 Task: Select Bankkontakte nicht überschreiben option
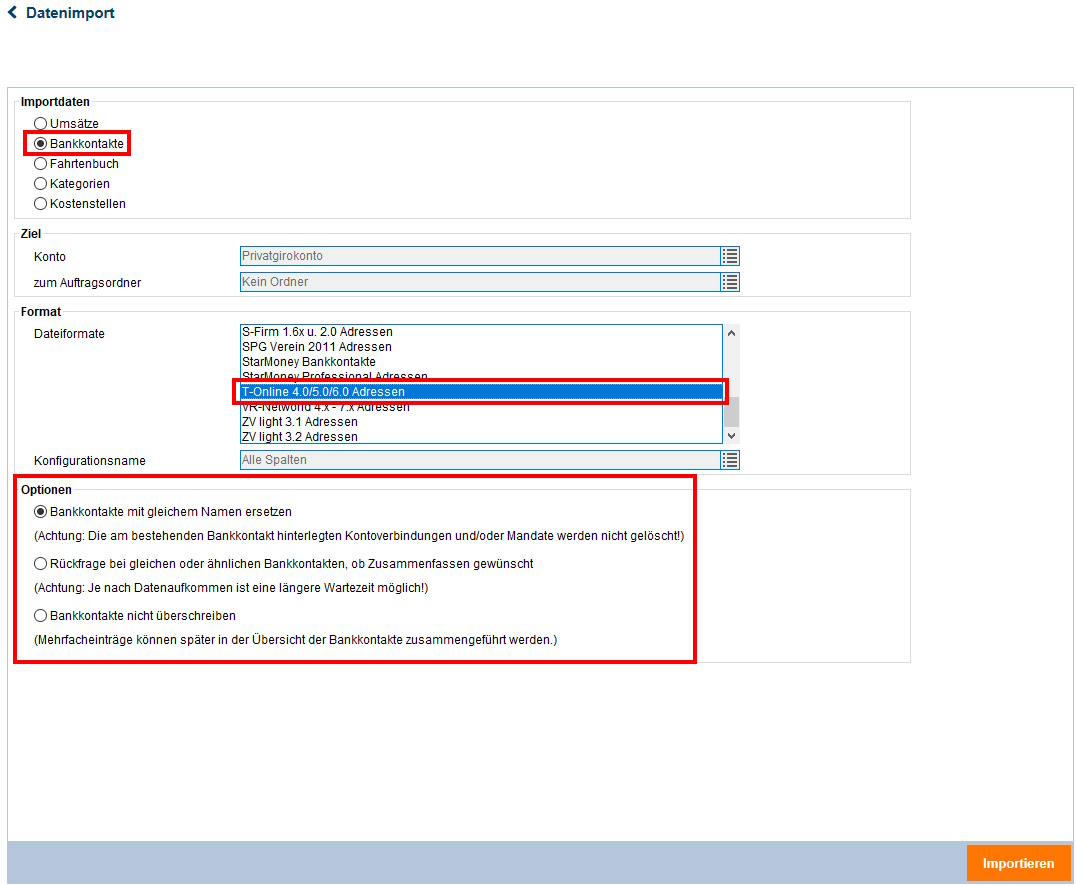(x=41, y=616)
